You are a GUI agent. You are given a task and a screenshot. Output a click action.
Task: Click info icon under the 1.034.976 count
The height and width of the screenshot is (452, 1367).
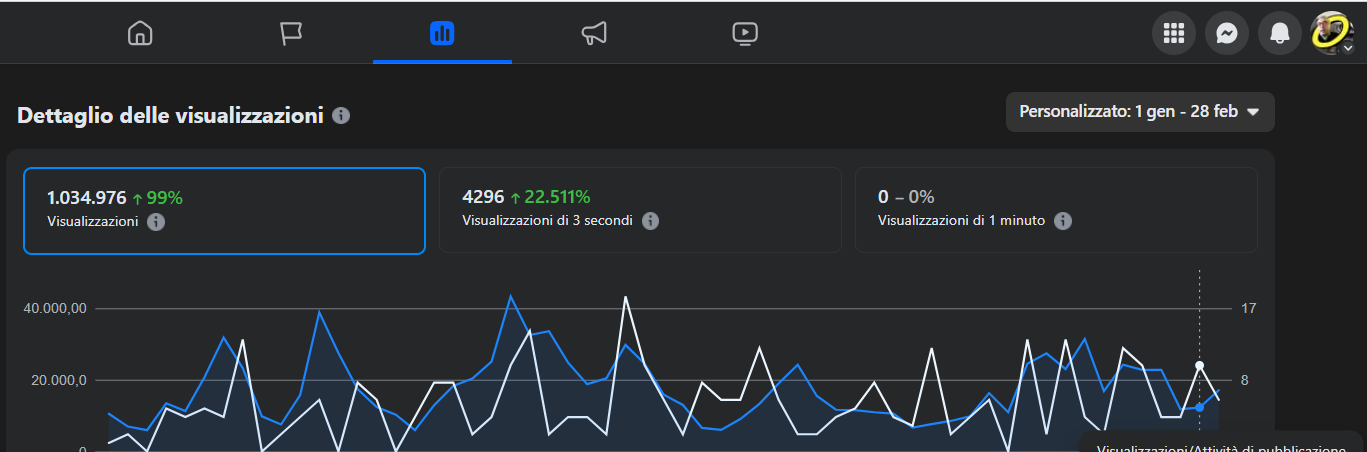click(156, 222)
